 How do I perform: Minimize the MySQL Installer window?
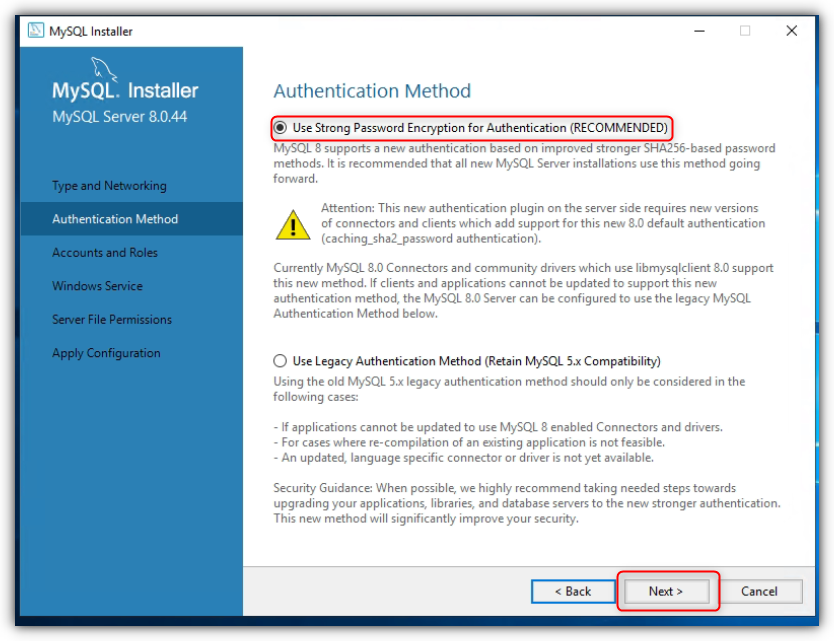pyautogui.click(x=699, y=31)
